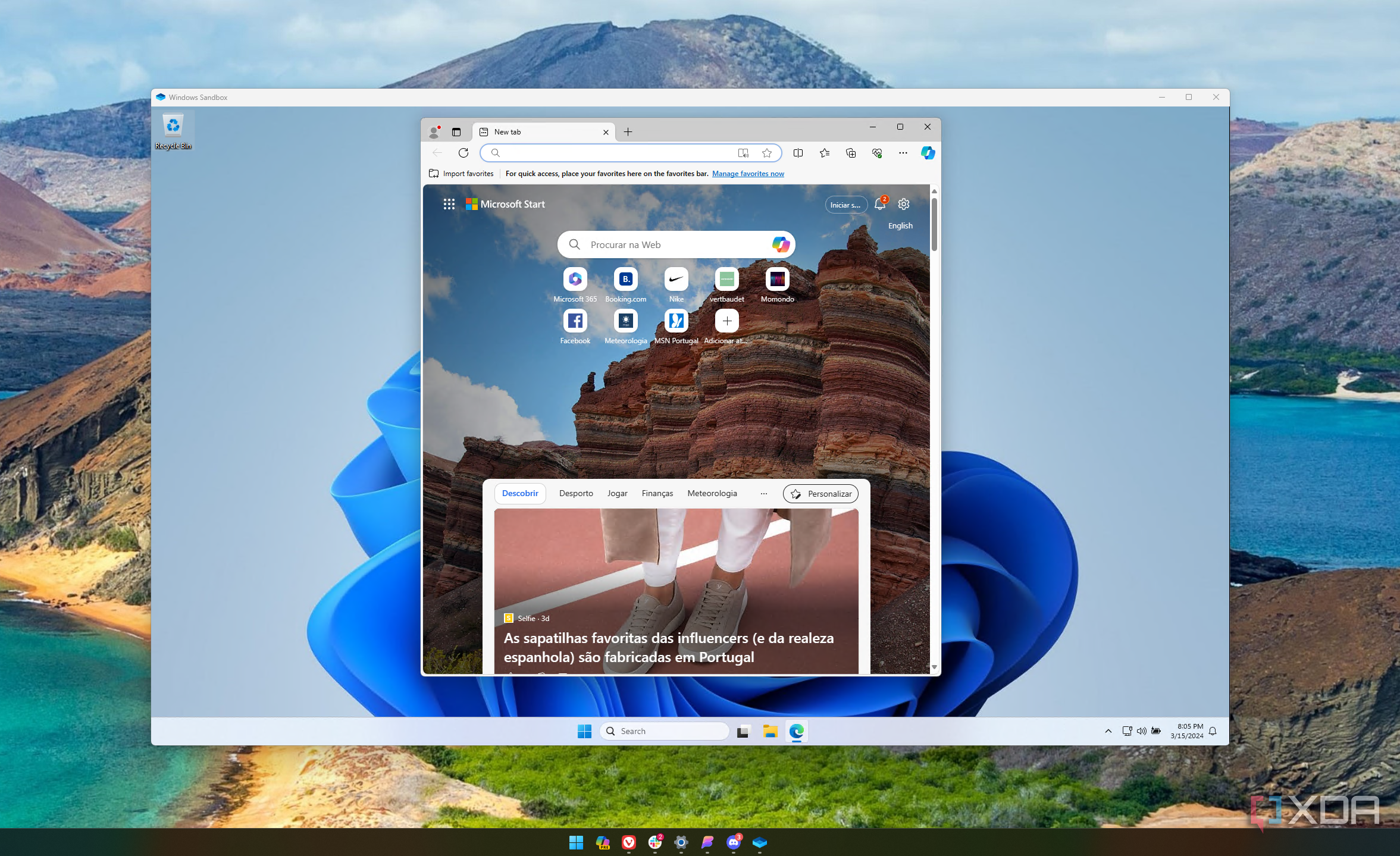Open the Favorites toolbar icon
The width and height of the screenshot is (1400, 856).
pyautogui.click(x=825, y=153)
